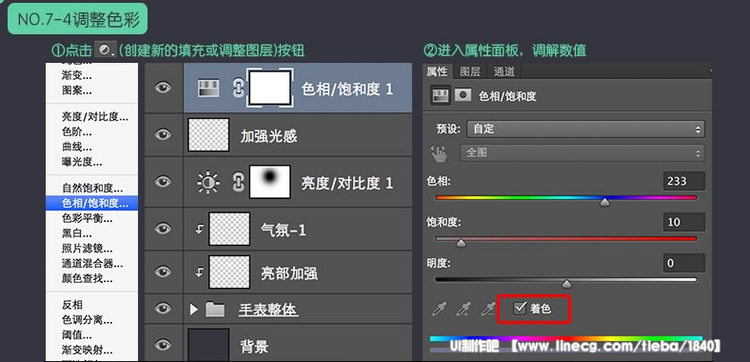Click link icon on 色相/饱和度 1 layer
This screenshot has height=362, width=750.
pyautogui.click(x=238, y=88)
